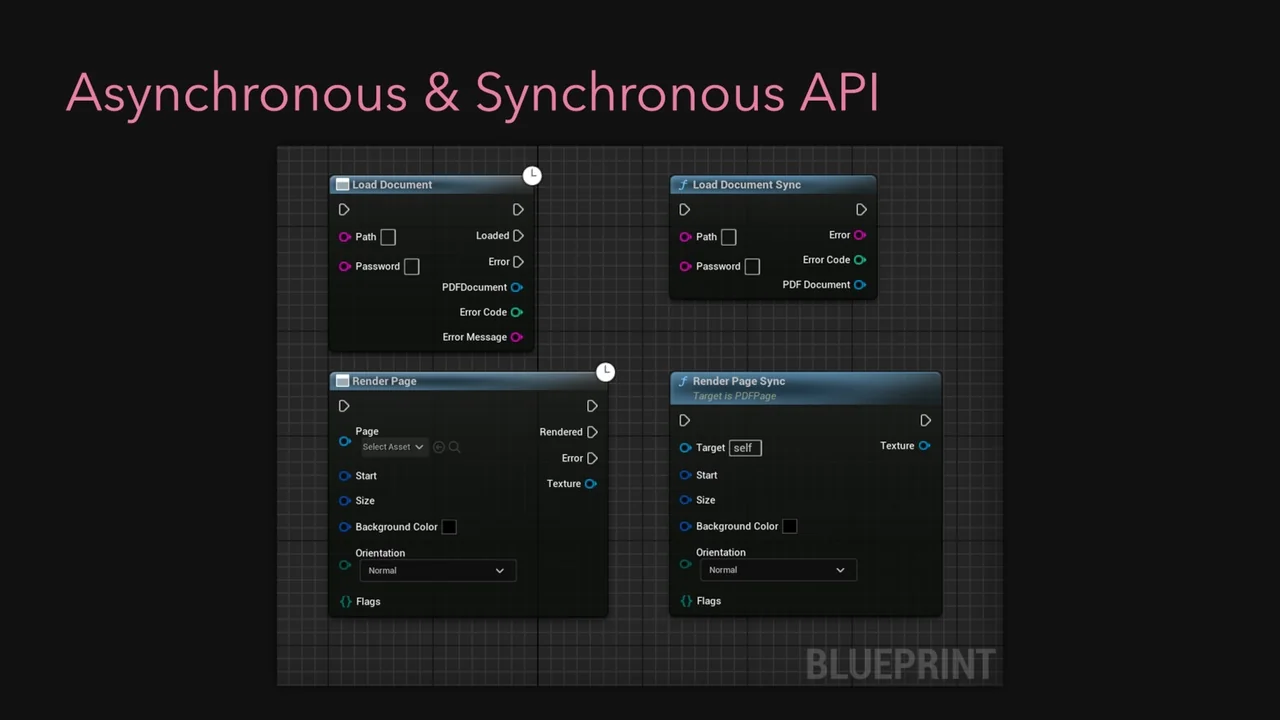The height and width of the screenshot is (720, 1280).
Task: Select the Load Document Sync node title
Action: pyautogui.click(x=746, y=185)
